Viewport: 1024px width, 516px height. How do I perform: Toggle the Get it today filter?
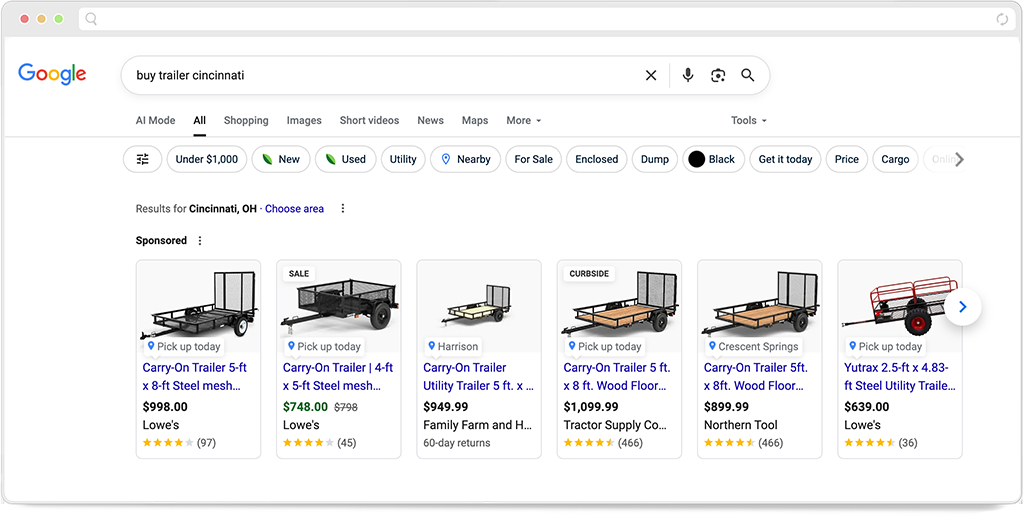coord(785,159)
